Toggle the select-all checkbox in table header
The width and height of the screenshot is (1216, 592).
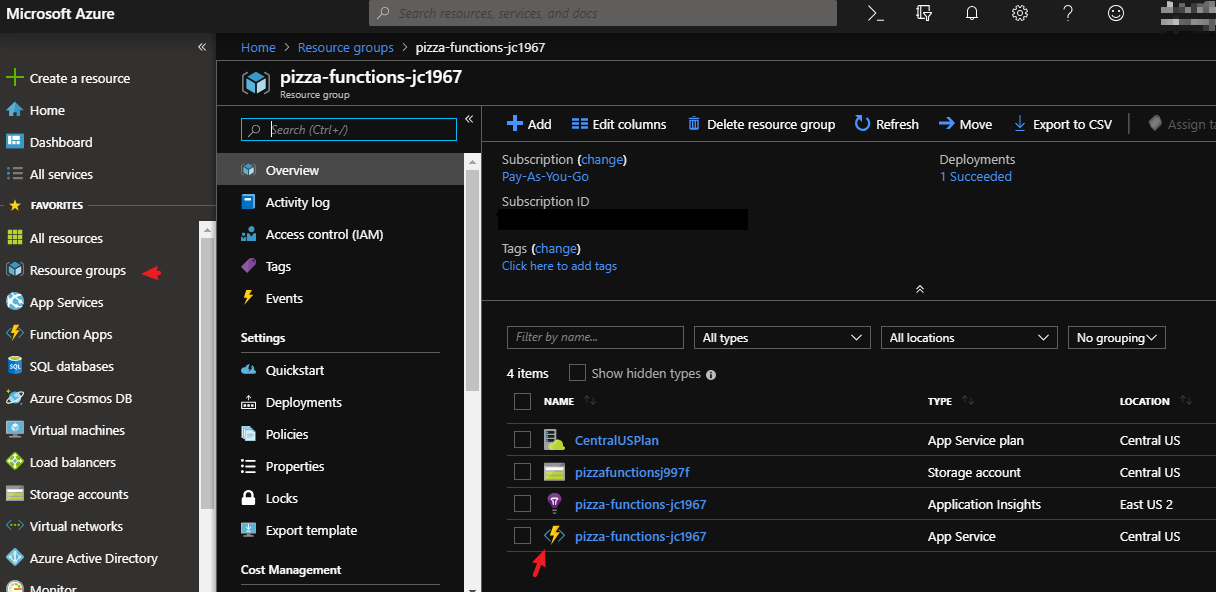(x=522, y=401)
